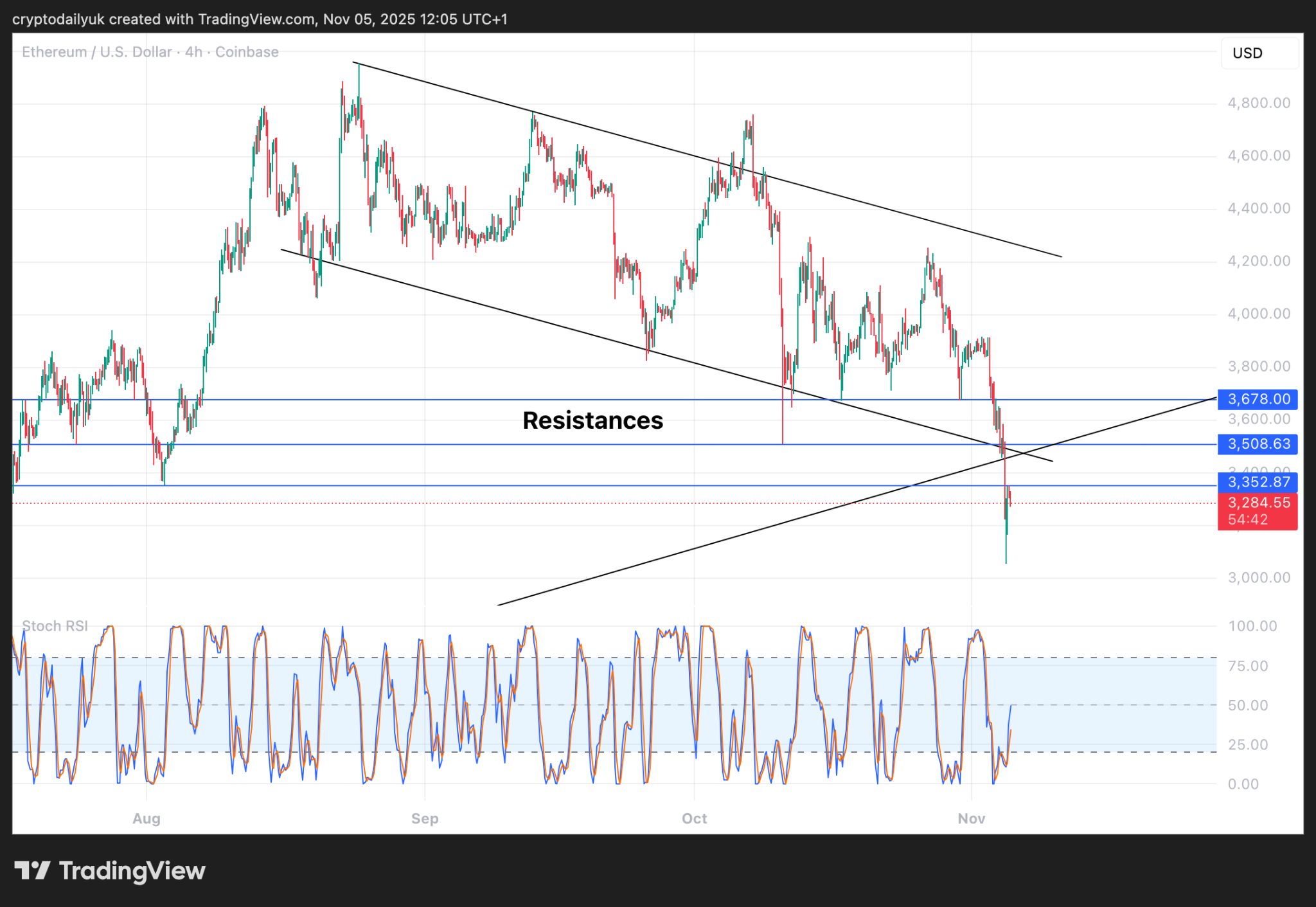Select the 3,352.87 price level label
Viewport: 1316px width, 907px height.
coord(1258,482)
